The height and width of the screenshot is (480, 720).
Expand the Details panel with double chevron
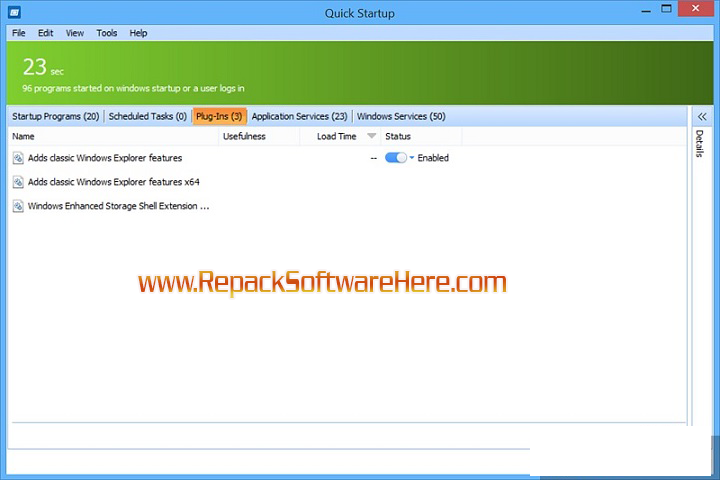702,117
